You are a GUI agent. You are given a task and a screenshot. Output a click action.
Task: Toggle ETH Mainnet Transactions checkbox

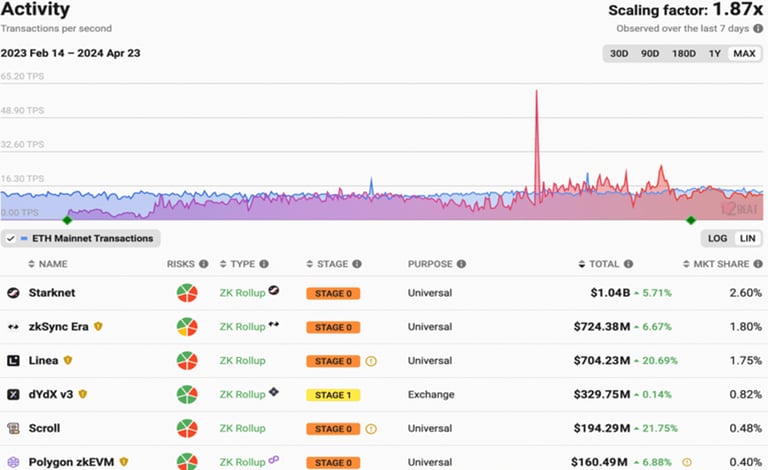click(11, 238)
